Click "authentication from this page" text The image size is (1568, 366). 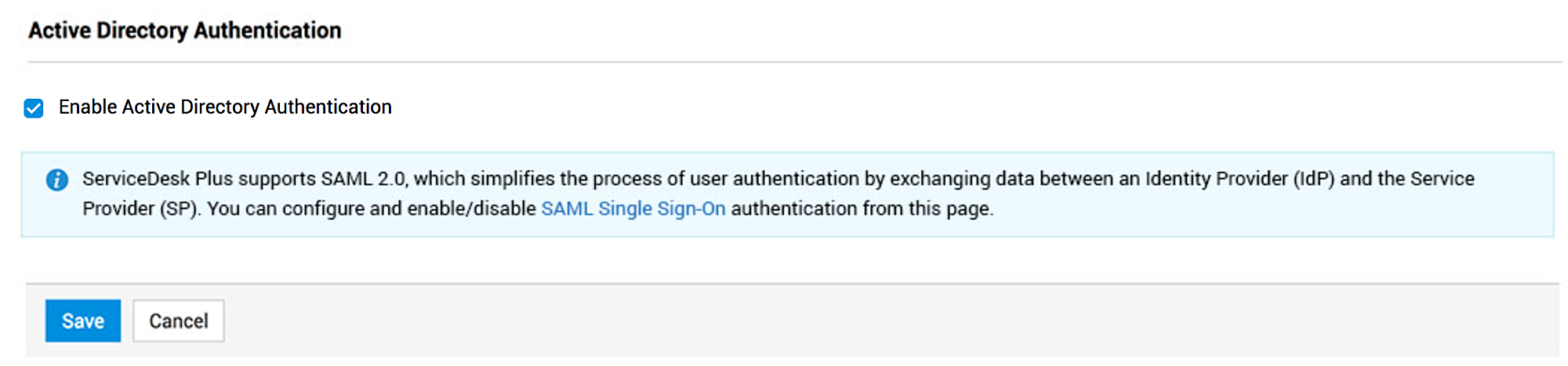(861, 209)
